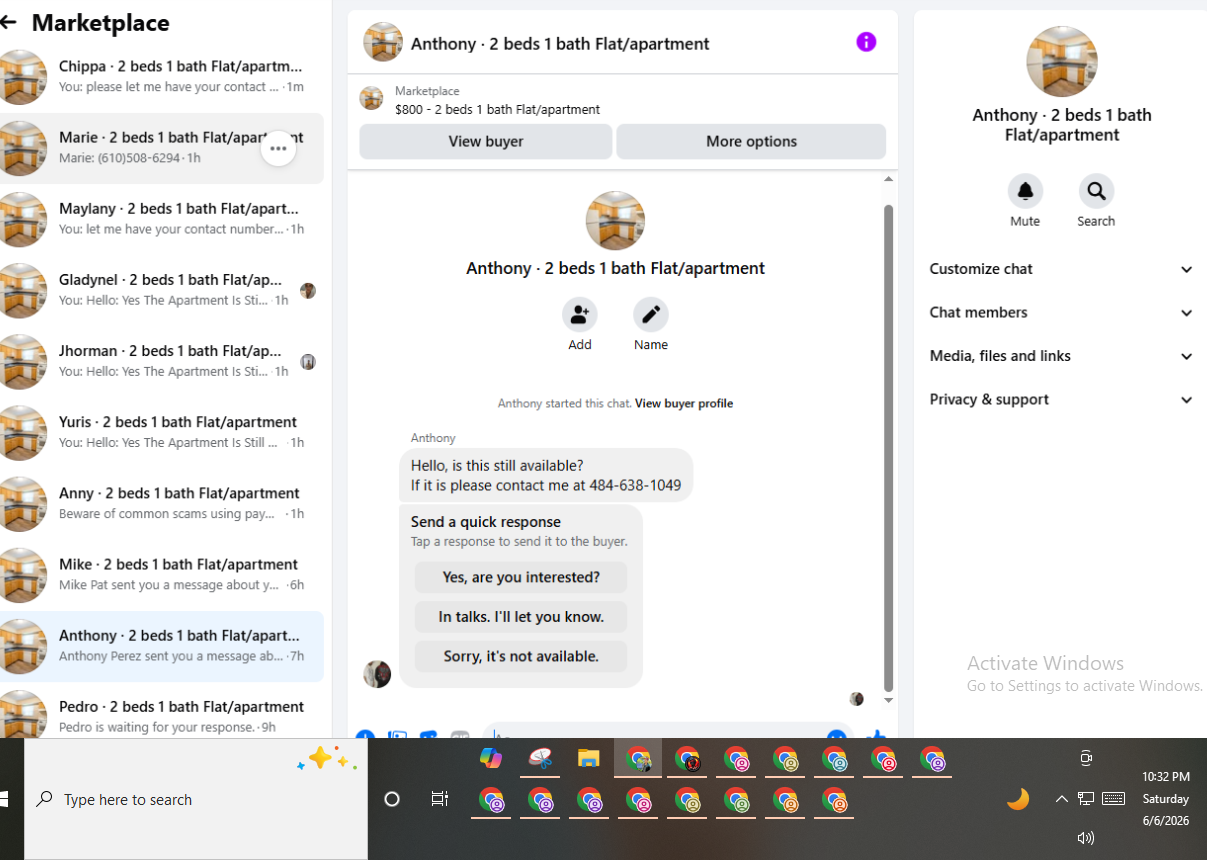Send quick response 'Sorry, it's not available.'
Viewport: 1207px width, 860px height.
point(521,656)
